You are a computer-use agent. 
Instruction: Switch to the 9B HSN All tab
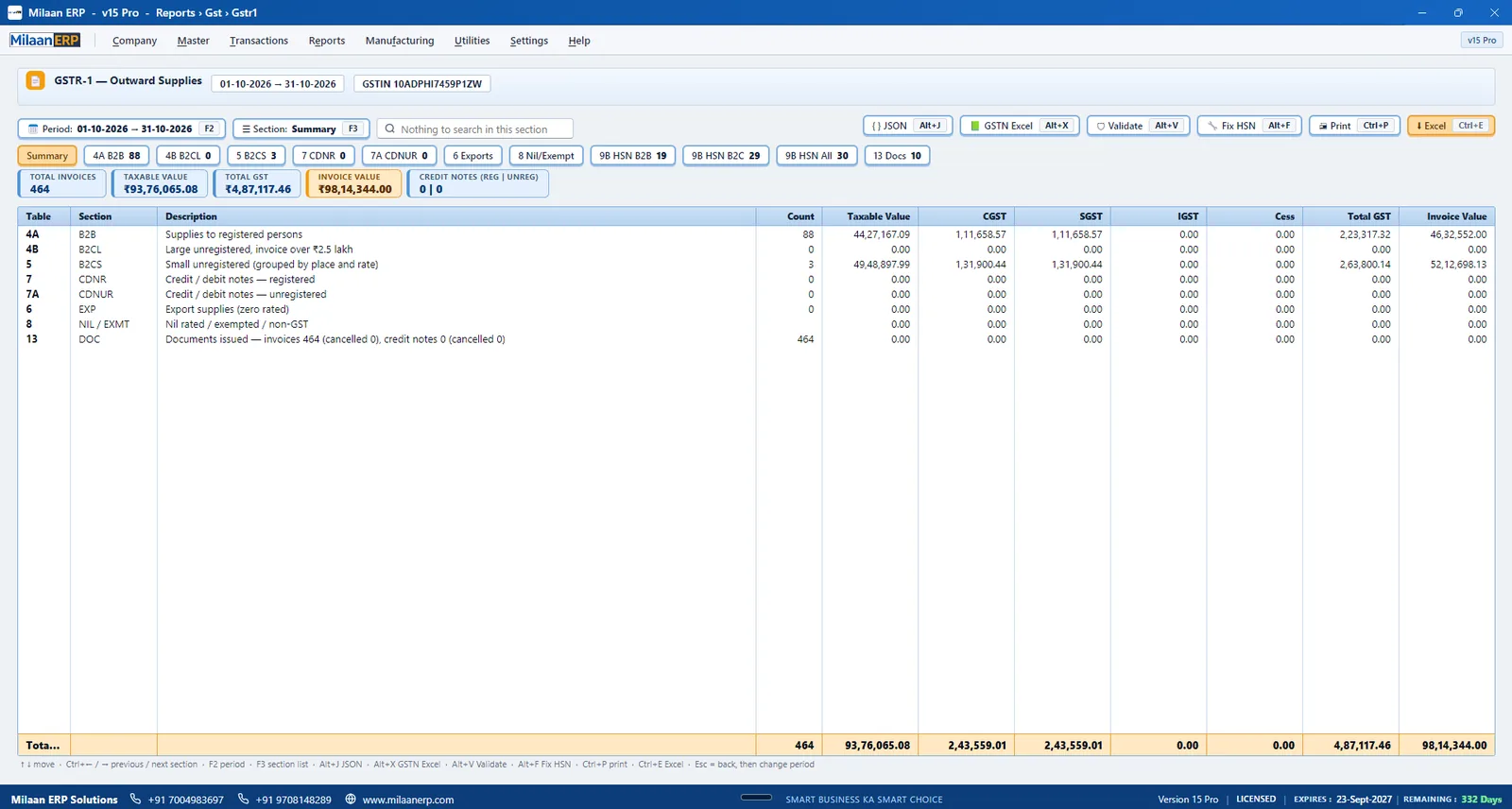click(816, 156)
